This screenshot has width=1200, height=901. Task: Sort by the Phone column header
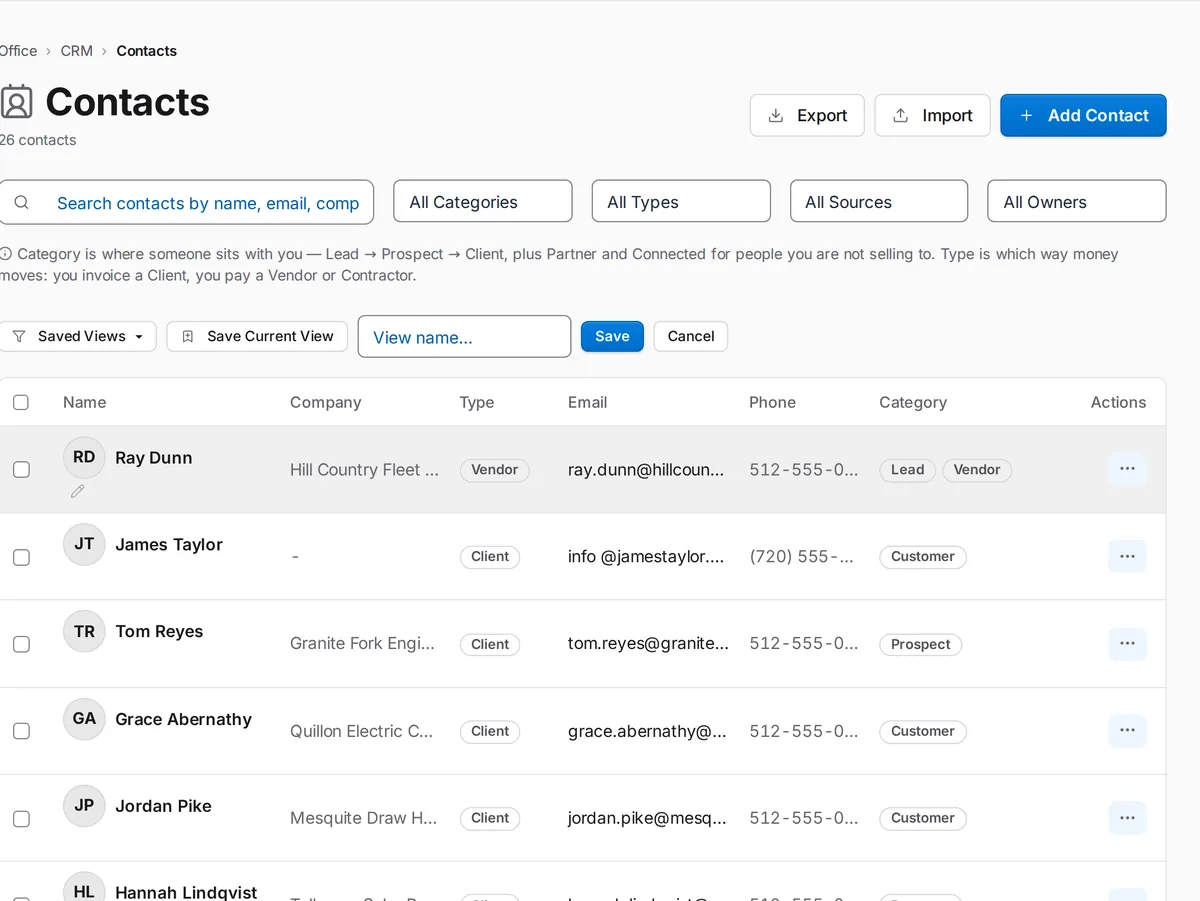(x=772, y=402)
